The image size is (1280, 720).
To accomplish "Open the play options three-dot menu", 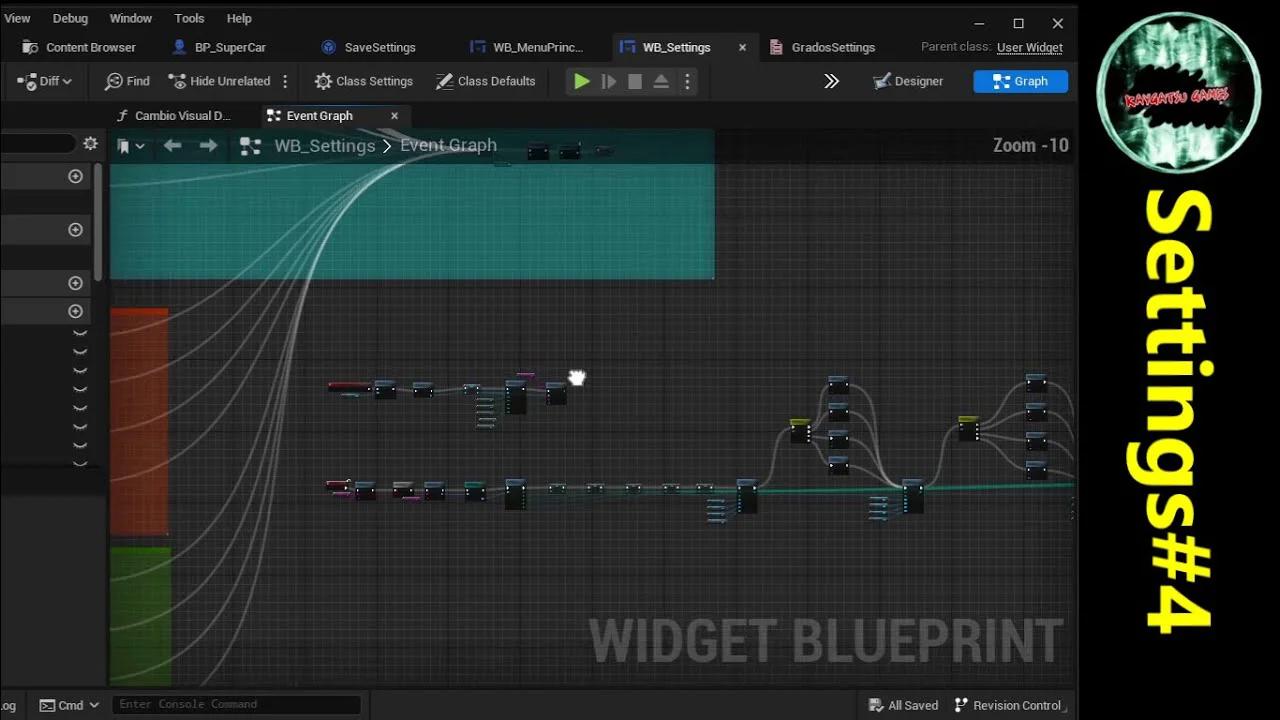I will (688, 81).
